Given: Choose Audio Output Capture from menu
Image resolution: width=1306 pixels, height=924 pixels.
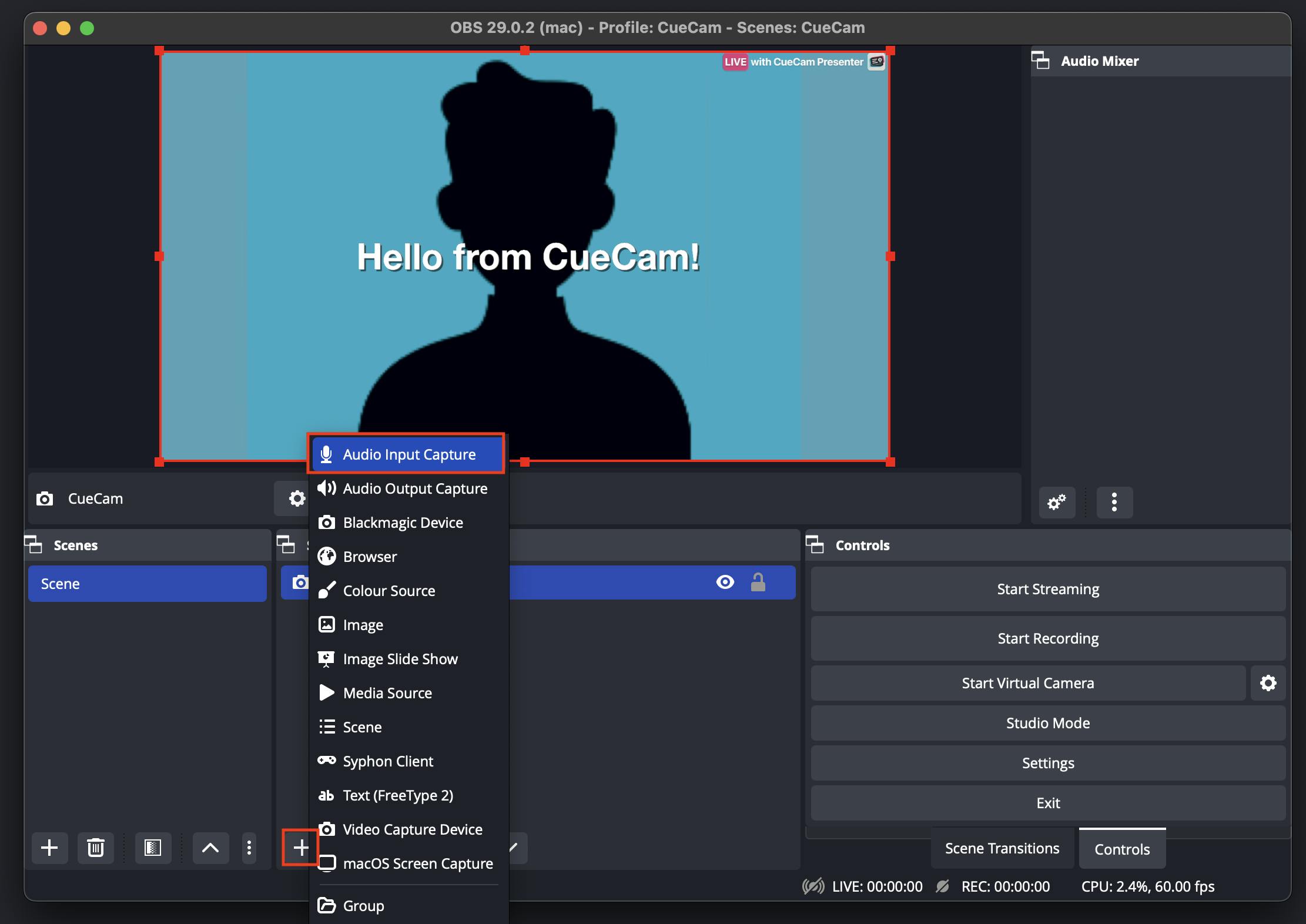Looking at the screenshot, I should pos(408,488).
